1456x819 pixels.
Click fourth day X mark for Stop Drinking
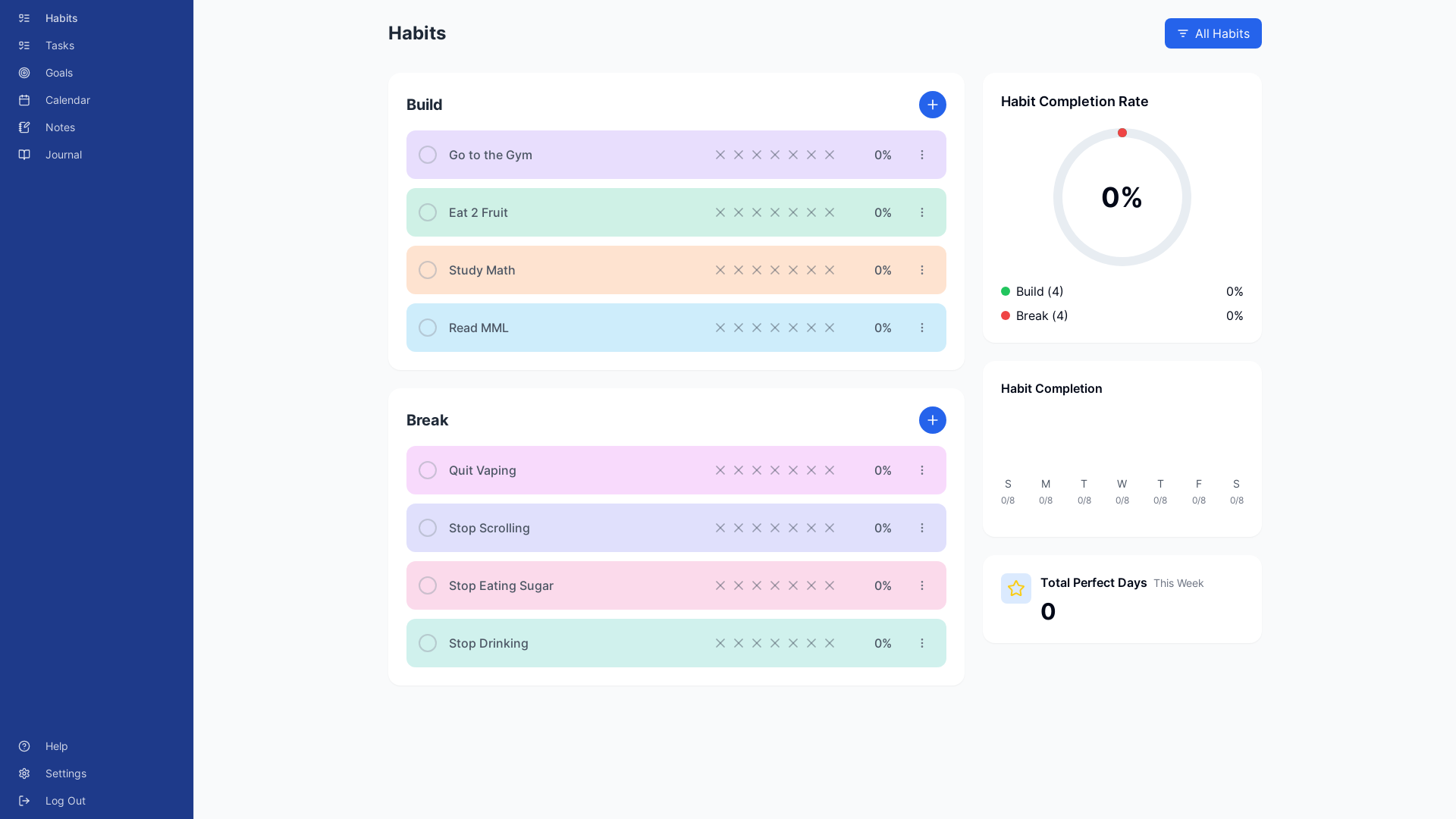(775, 643)
